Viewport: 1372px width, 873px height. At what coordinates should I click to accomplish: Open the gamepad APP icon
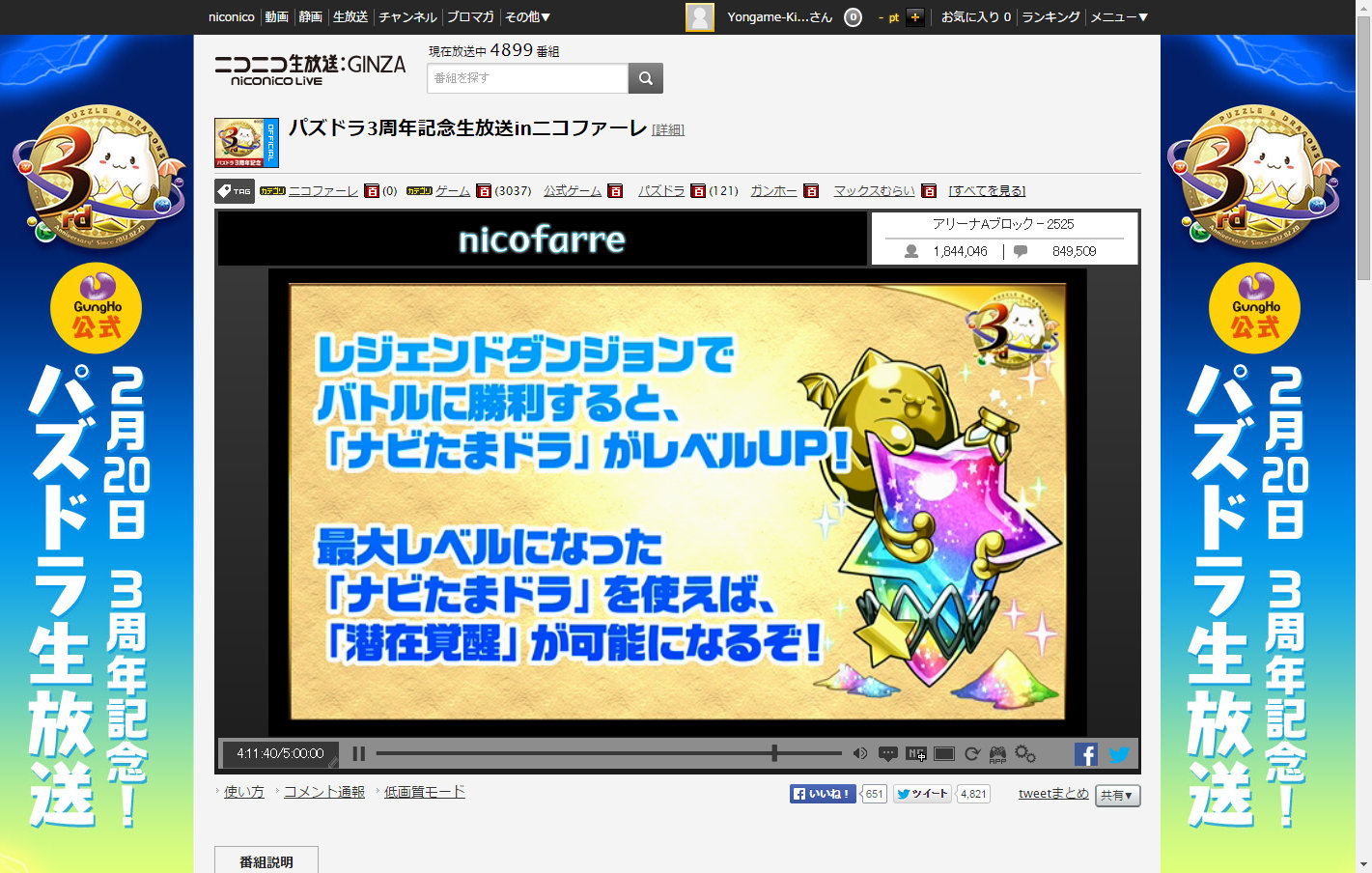pyautogui.click(x=997, y=754)
